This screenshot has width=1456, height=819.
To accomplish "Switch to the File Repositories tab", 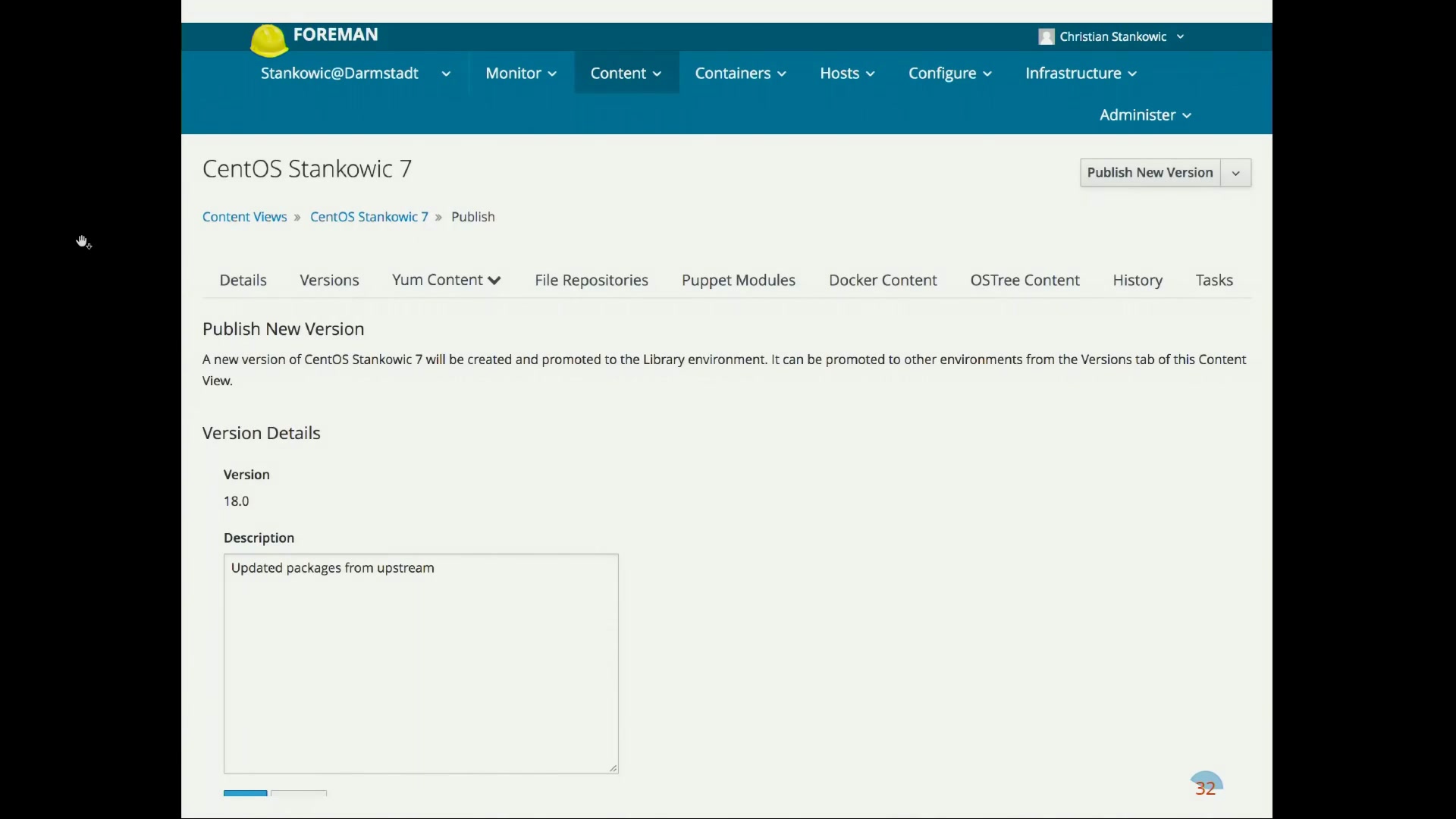I will click(591, 281).
